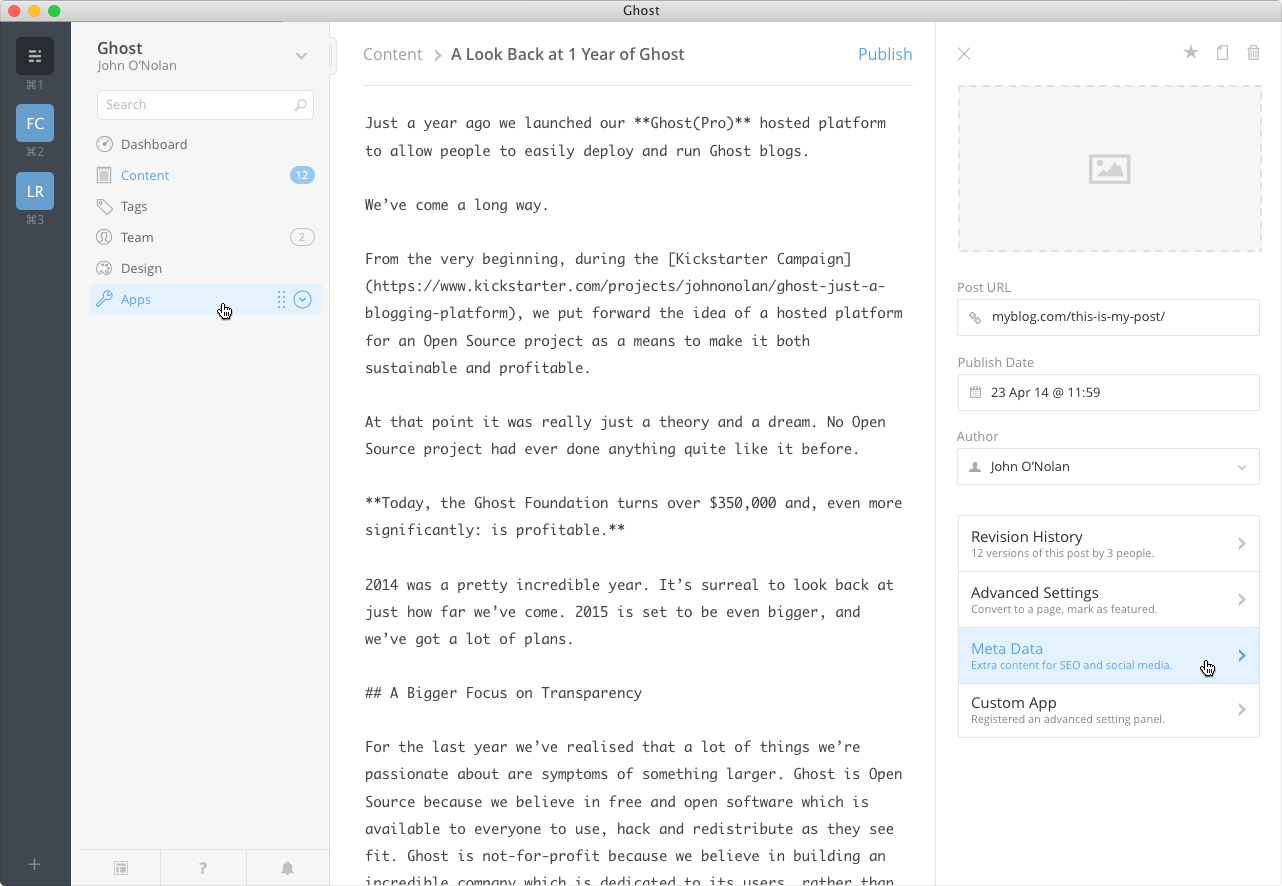Viewport: 1282px width, 886px height.
Task: Click the trash icon to delete post
Action: 1253,53
